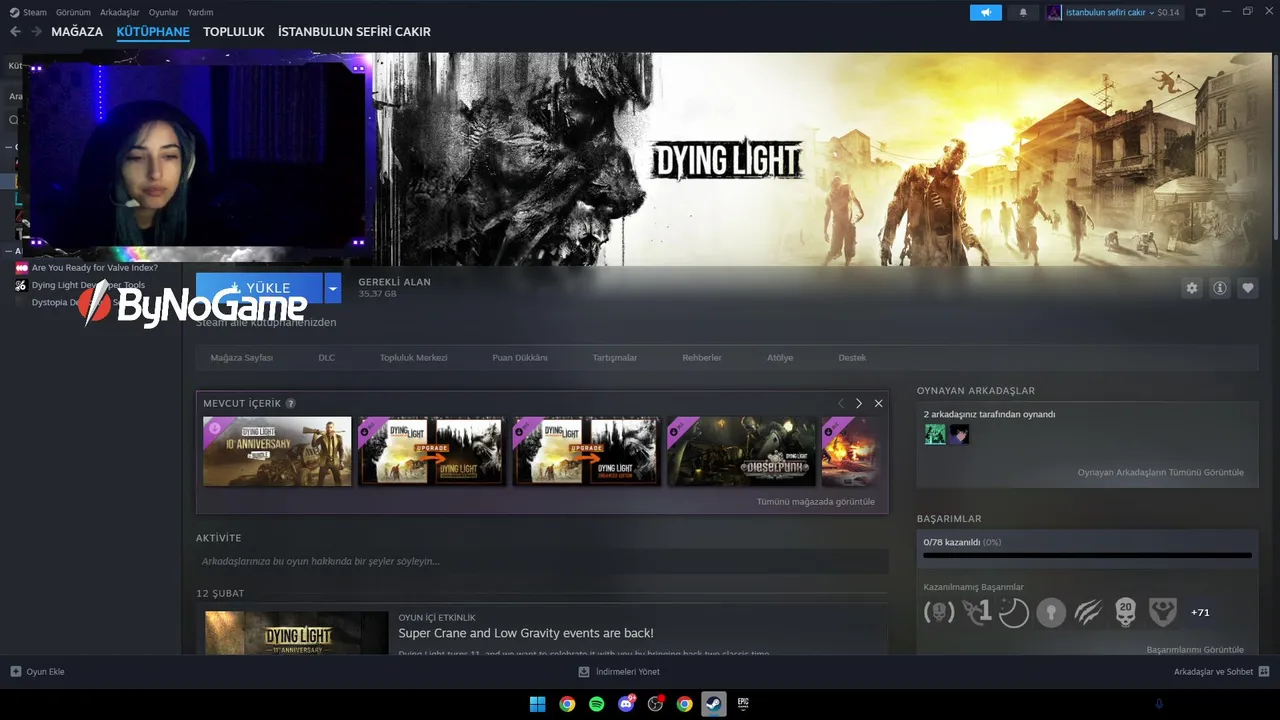Open Epic Games Launcher from the taskbar
The height and width of the screenshot is (720, 1280).
[x=743, y=704]
